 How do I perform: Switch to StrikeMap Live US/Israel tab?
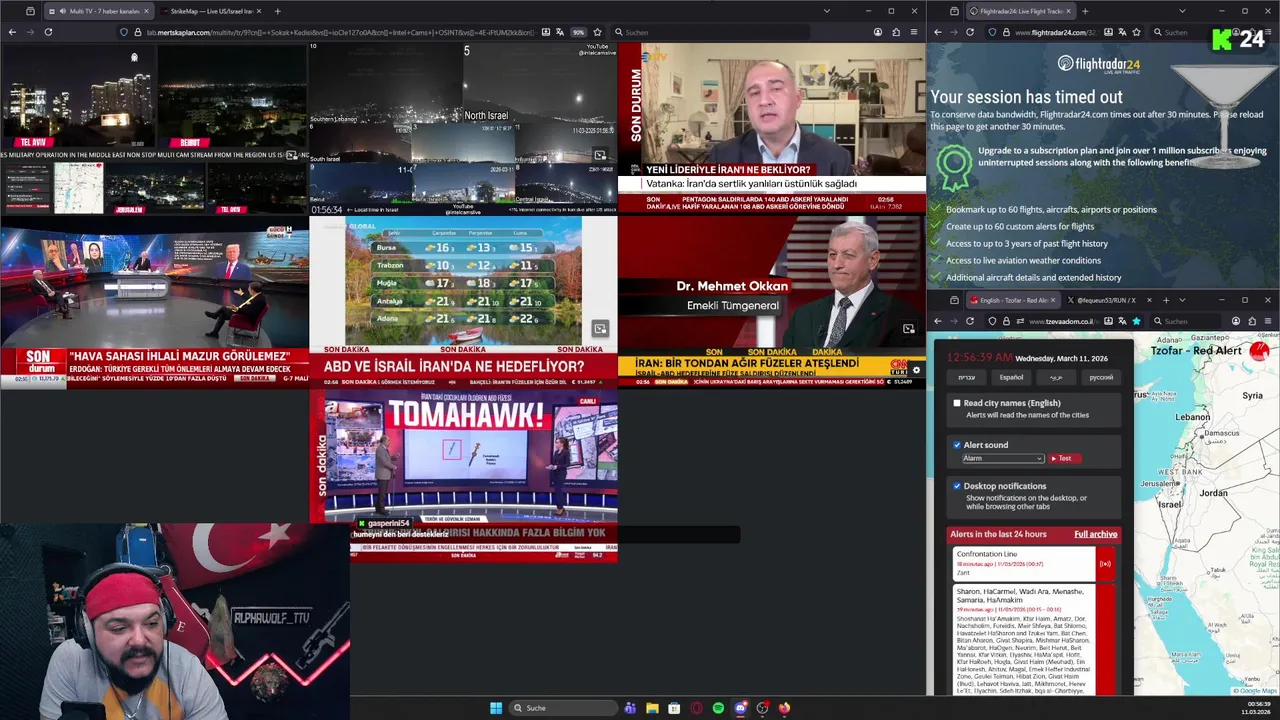pyautogui.click(x=210, y=11)
